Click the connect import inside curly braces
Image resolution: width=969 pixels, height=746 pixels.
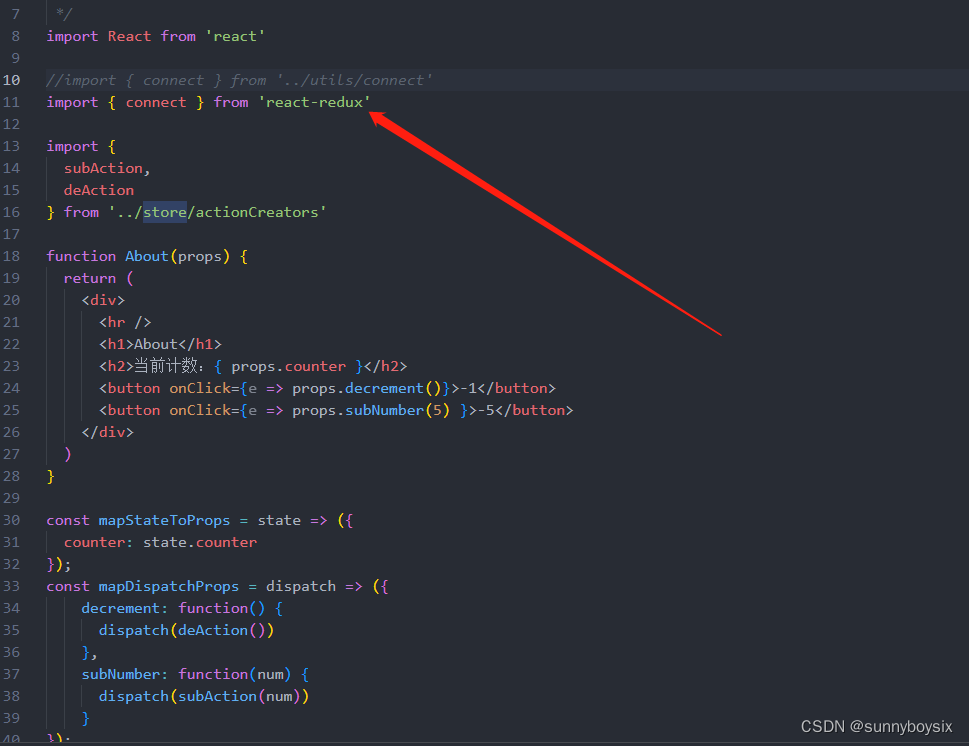pos(156,101)
